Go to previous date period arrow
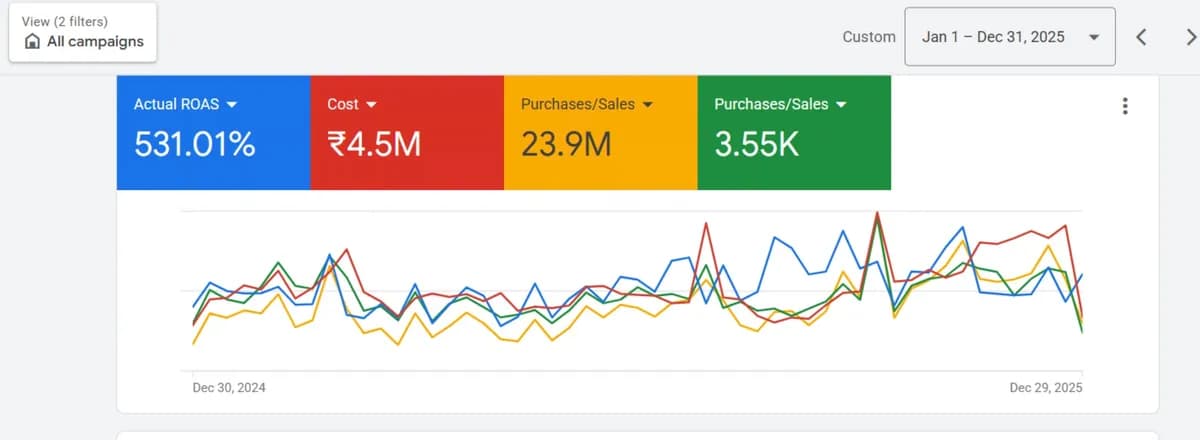Viewport: 1200px width, 440px height. (x=1141, y=37)
